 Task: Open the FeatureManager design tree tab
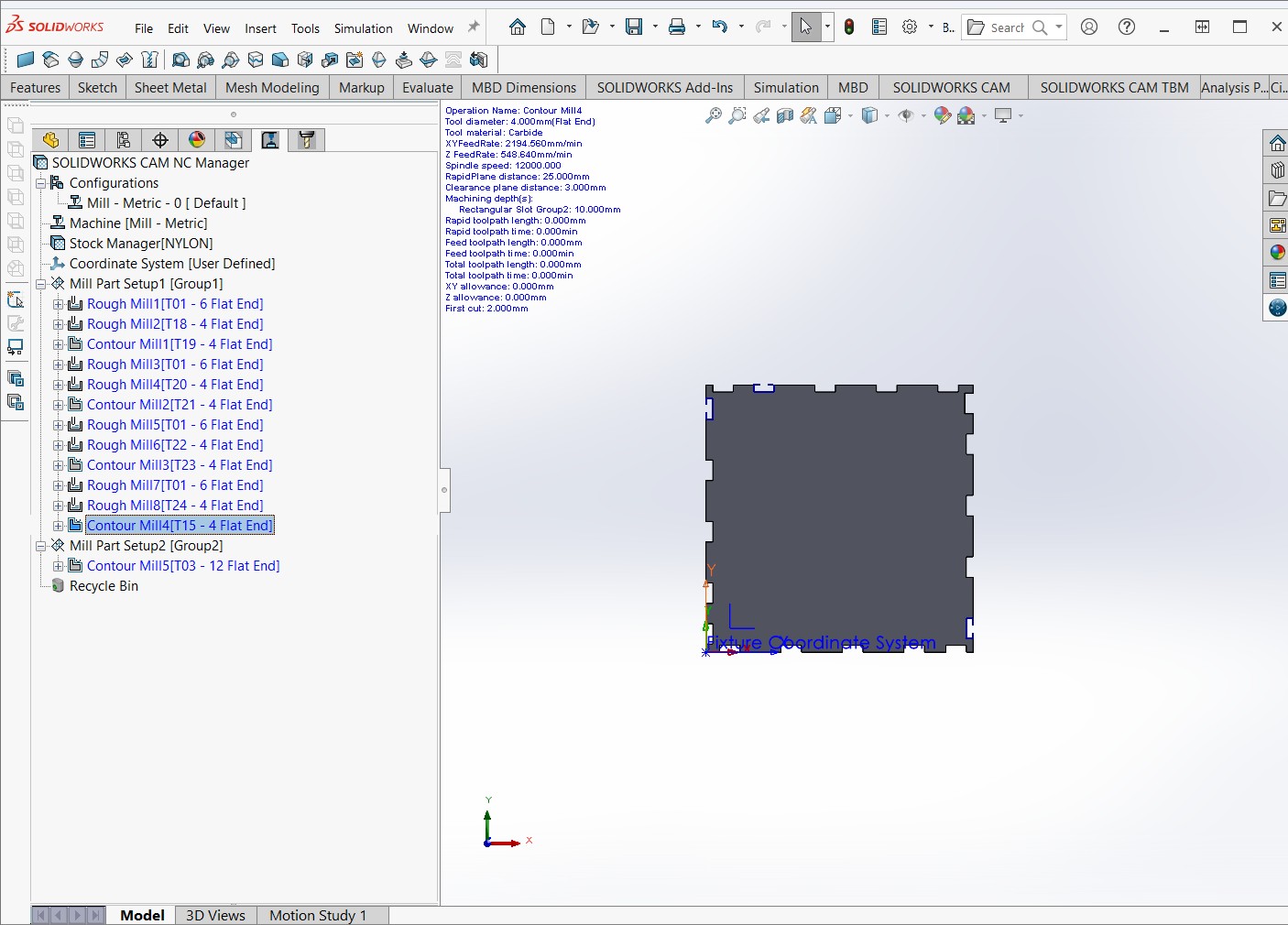50,140
